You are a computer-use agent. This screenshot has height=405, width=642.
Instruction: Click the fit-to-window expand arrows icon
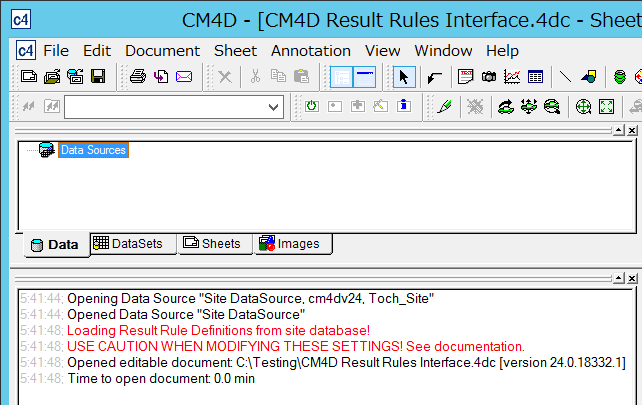pos(607,106)
